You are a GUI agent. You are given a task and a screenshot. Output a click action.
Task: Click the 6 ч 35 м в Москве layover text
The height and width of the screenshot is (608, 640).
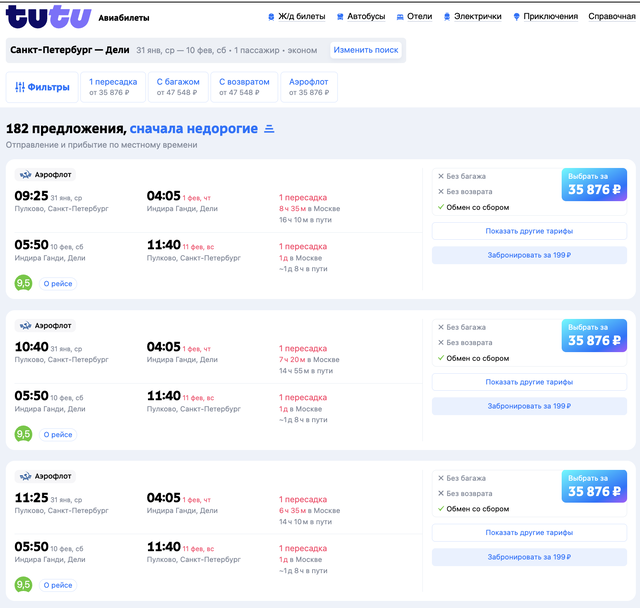click(309, 510)
